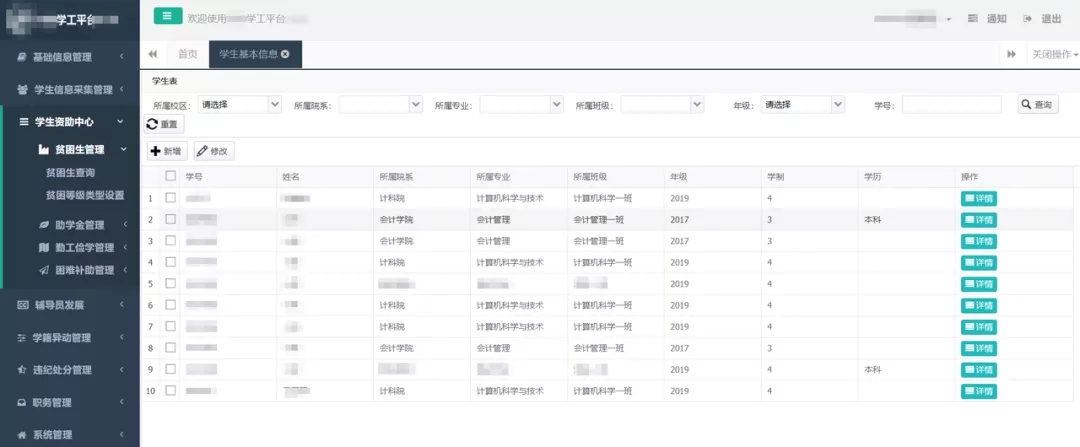Viewport: 1080px width, 447px height.
Task: Tick the checkbox for row 1
Action: pos(171,198)
